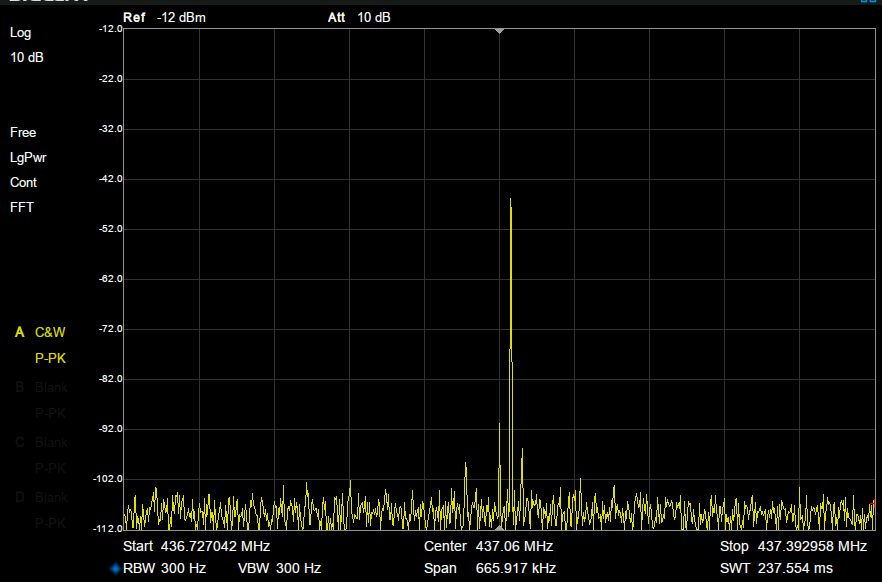The height and width of the screenshot is (582, 882).
Task: Click the center marker triangle atop the graph
Action: (x=499, y=31)
